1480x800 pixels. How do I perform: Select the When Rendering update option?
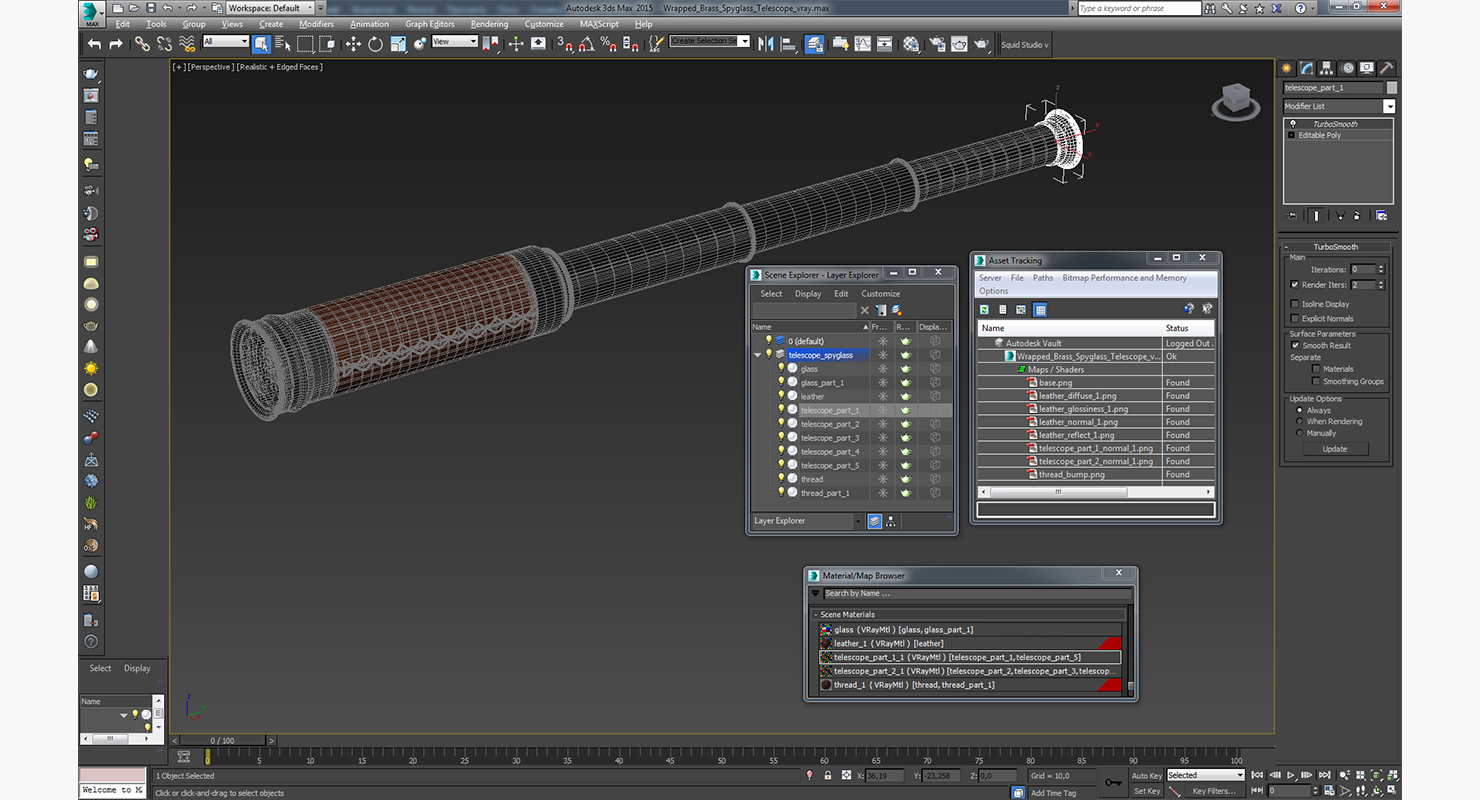click(x=1300, y=421)
